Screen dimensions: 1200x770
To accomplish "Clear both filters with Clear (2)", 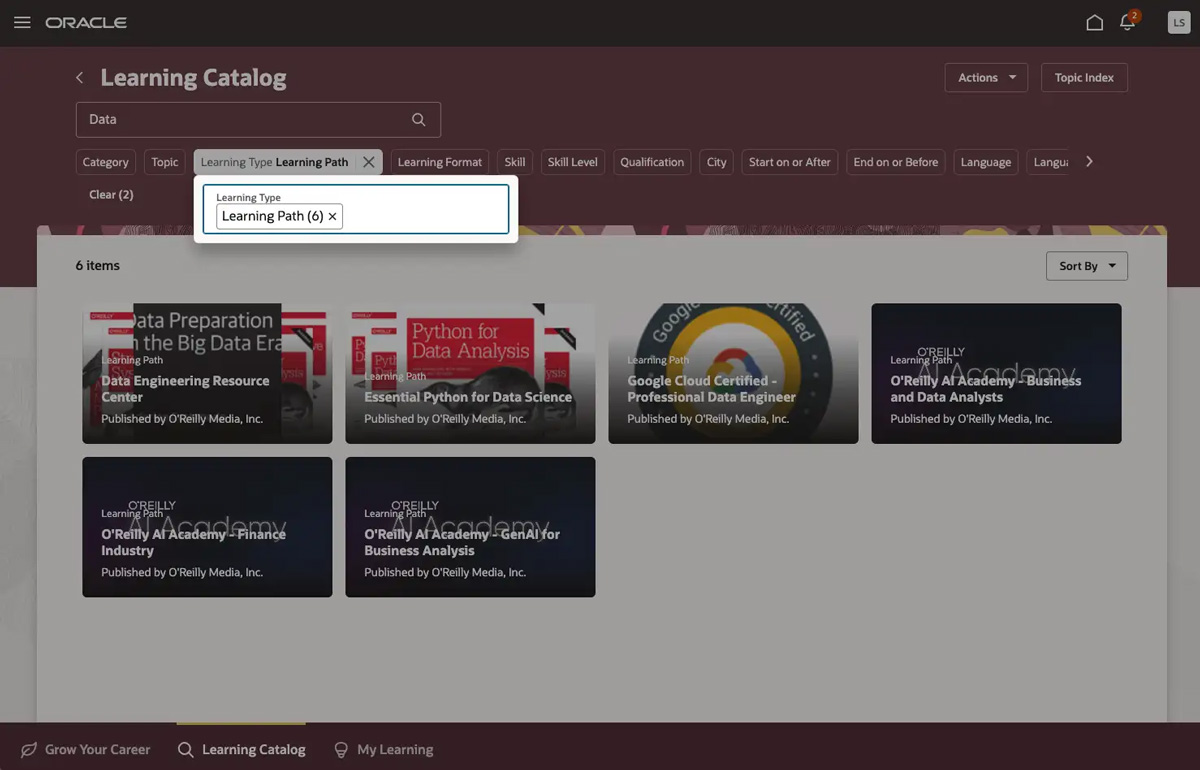I will [x=111, y=194].
